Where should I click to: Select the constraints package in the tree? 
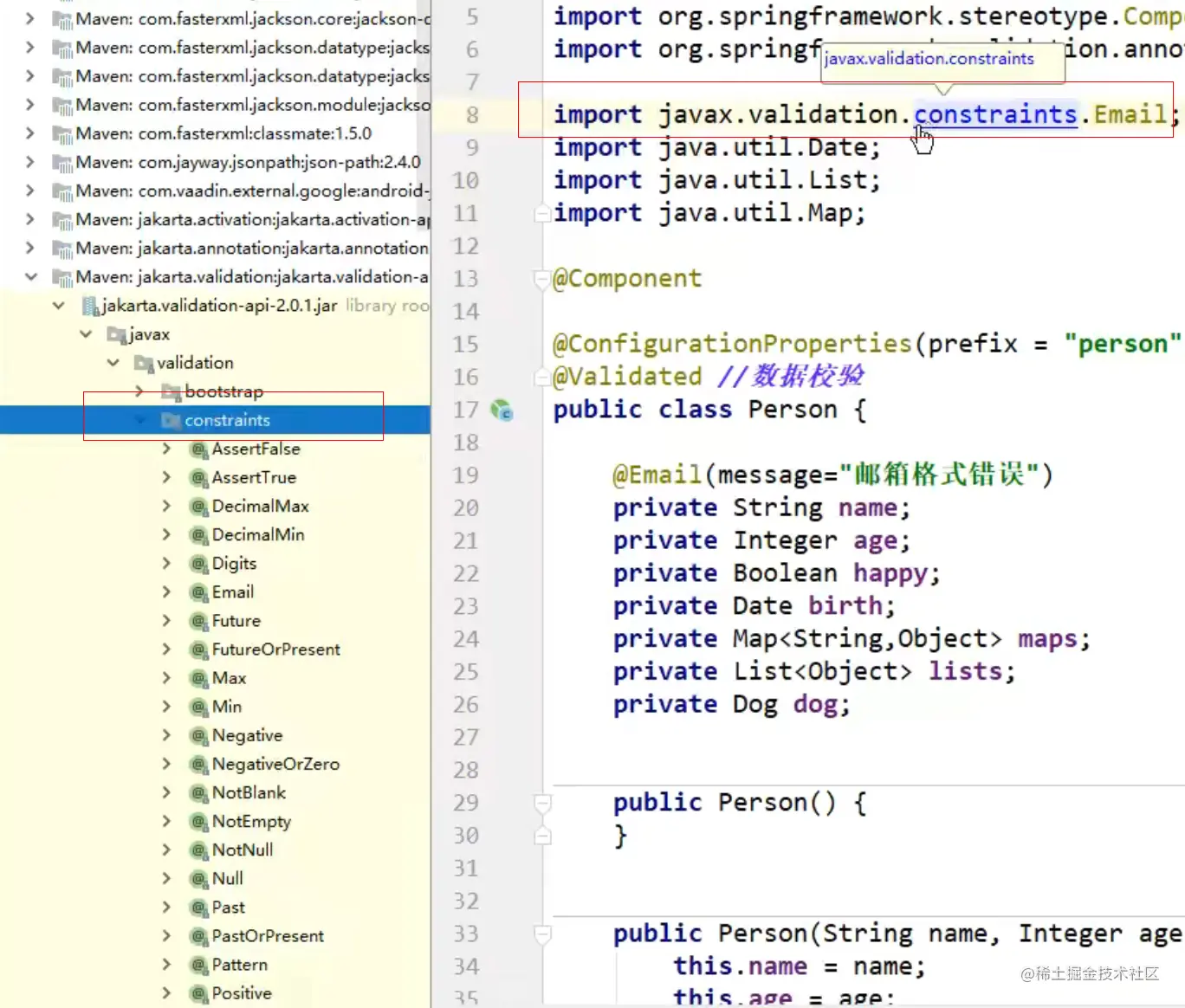(x=215, y=420)
